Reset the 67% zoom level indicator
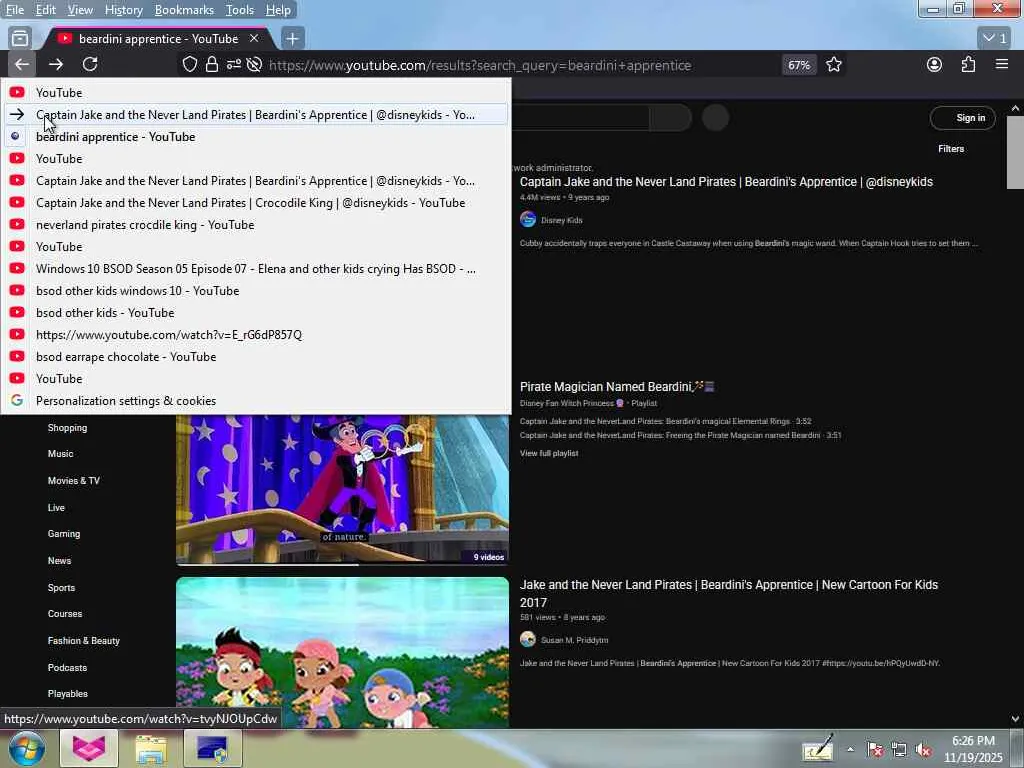The image size is (1024, 768). point(799,65)
